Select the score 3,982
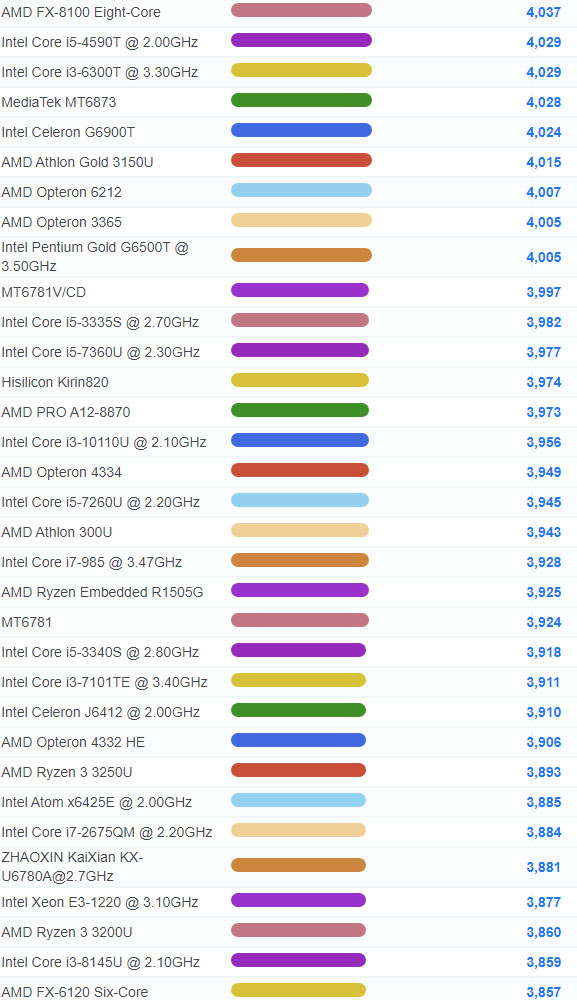Screen dimensions: 577x1000 click(543, 322)
